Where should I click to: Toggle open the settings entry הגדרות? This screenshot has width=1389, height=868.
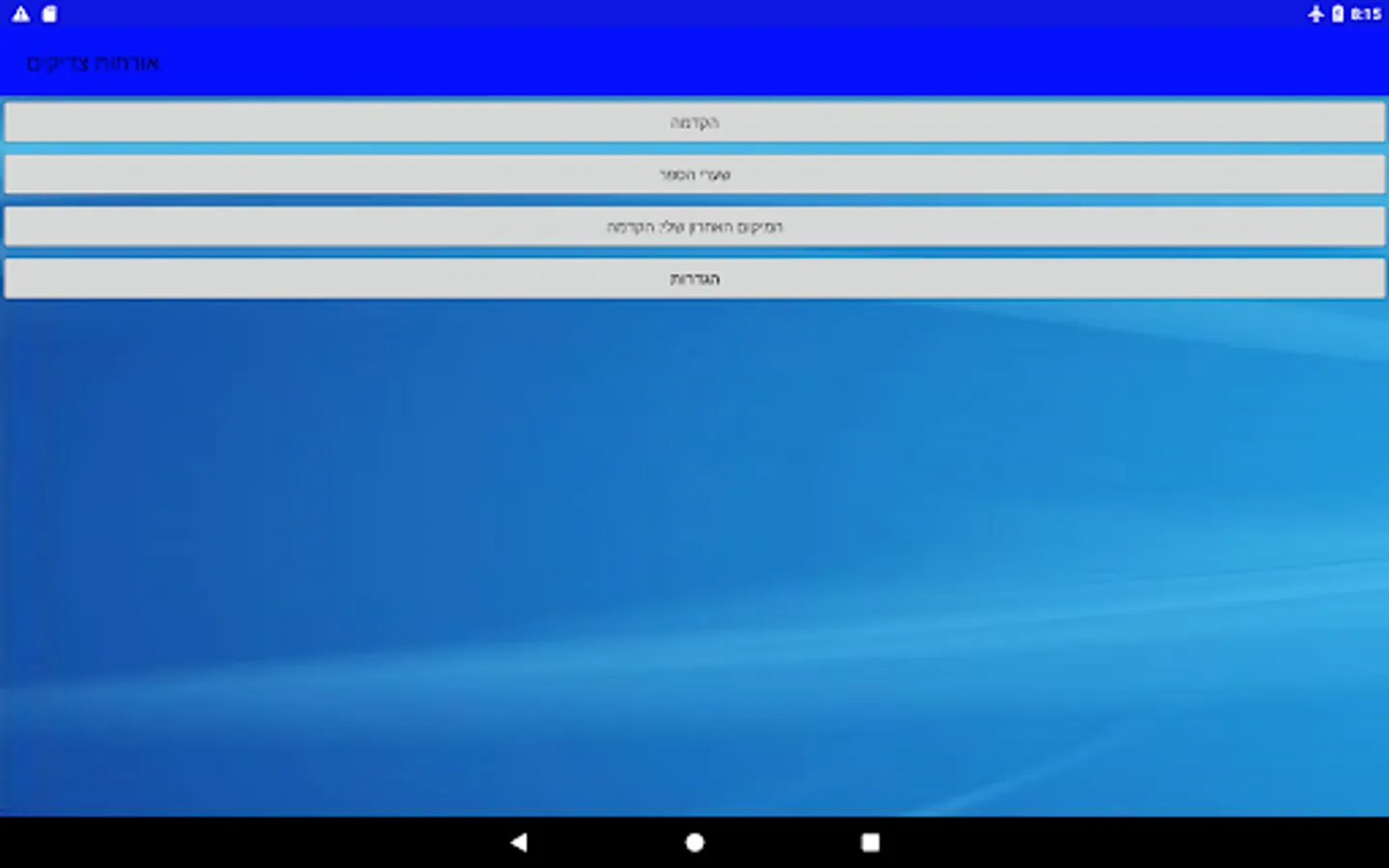pos(694,279)
